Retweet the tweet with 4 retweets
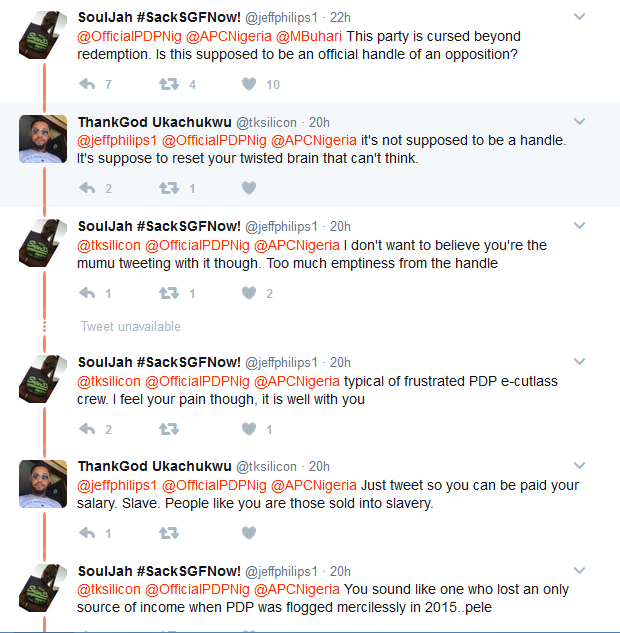This screenshot has width=620, height=633. pyautogui.click(x=169, y=84)
